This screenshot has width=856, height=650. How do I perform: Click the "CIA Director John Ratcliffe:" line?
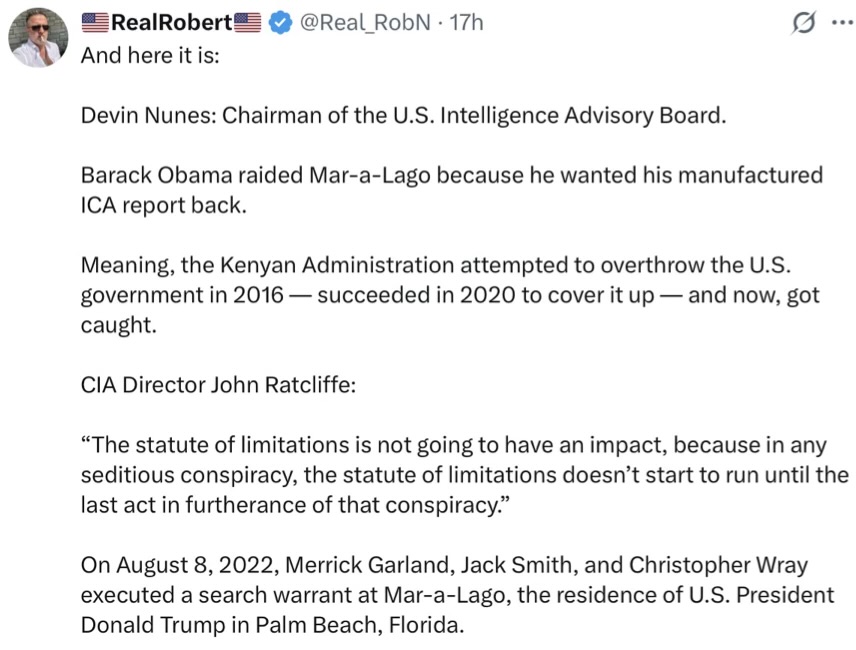pos(217,386)
